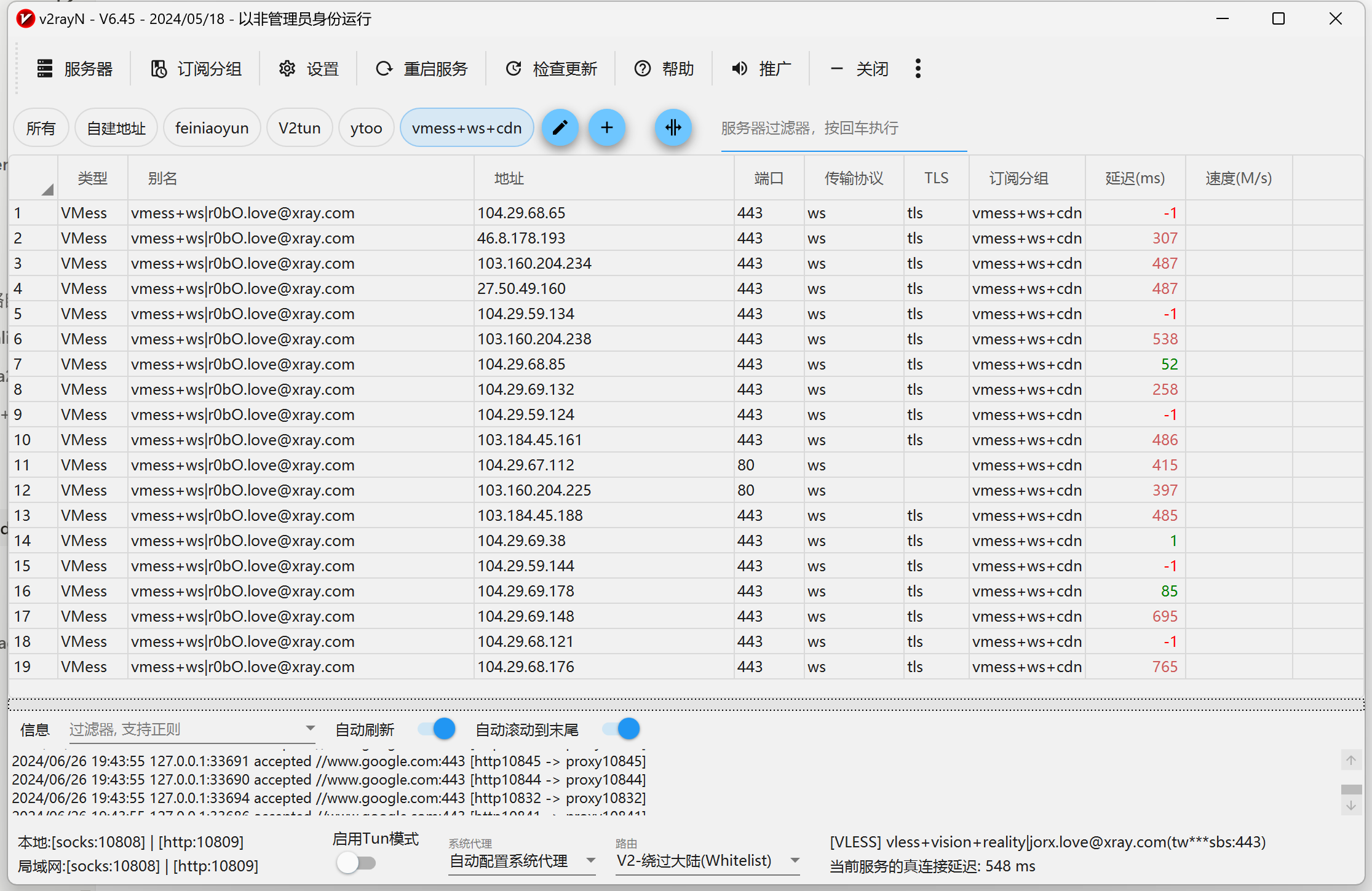Image resolution: width=1372 pixels, height=891 pixels.
Task: Click the pencil edit subscription group icon
Action: pyautogui.click(x=560, y=128)
